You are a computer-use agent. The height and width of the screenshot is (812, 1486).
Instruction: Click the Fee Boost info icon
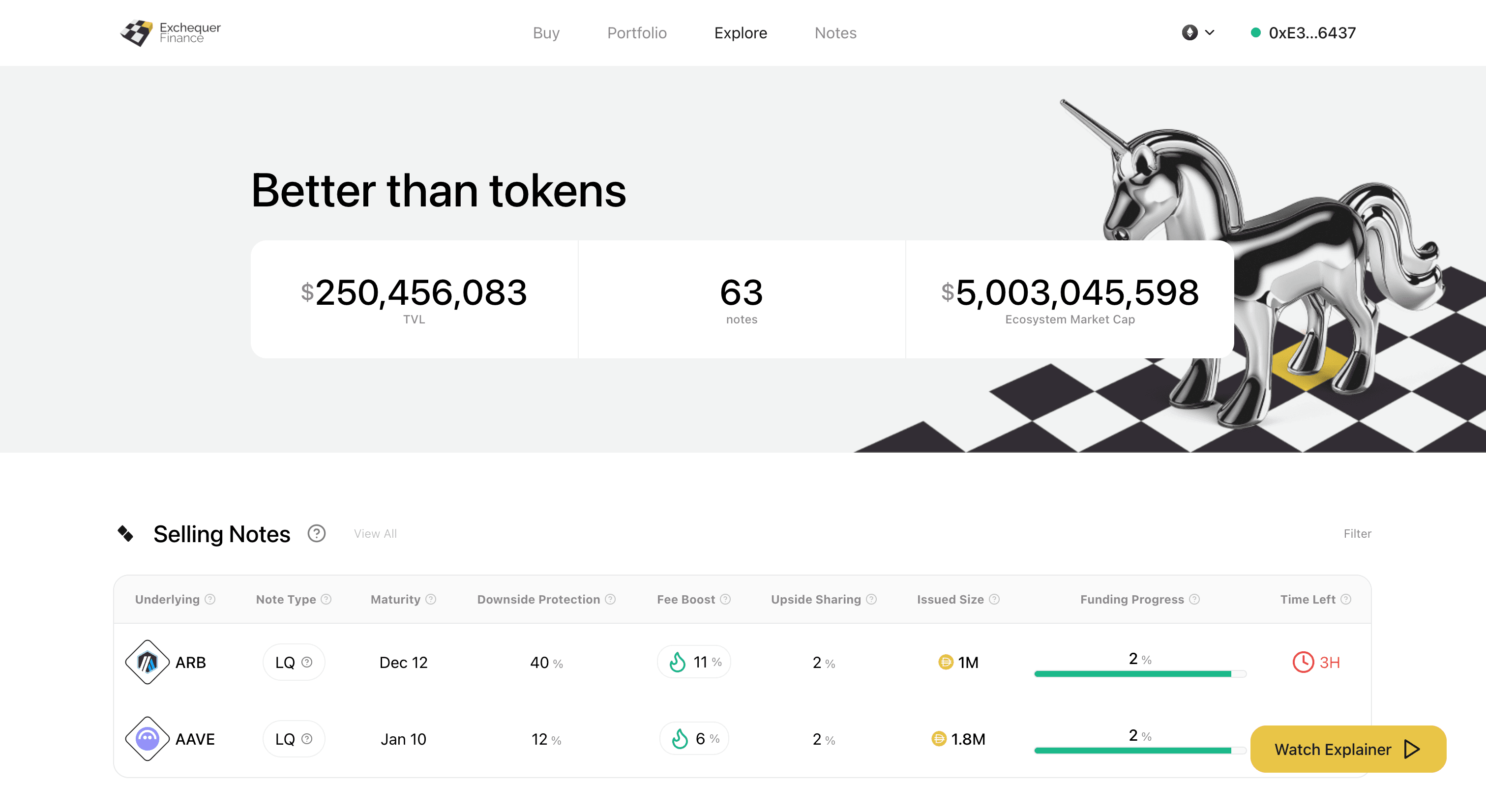point(726,599)
